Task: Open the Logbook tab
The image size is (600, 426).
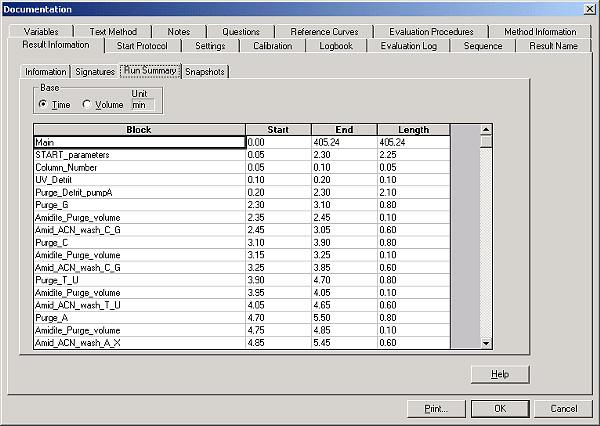Action: point(336,46)
